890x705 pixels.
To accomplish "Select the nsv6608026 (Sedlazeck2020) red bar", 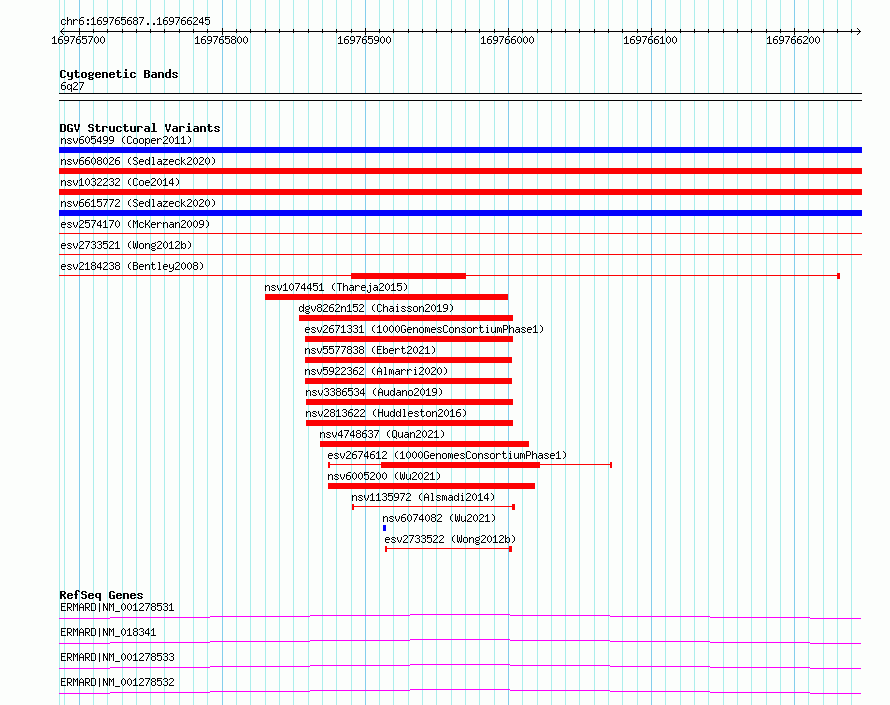I will click(460, 171).
